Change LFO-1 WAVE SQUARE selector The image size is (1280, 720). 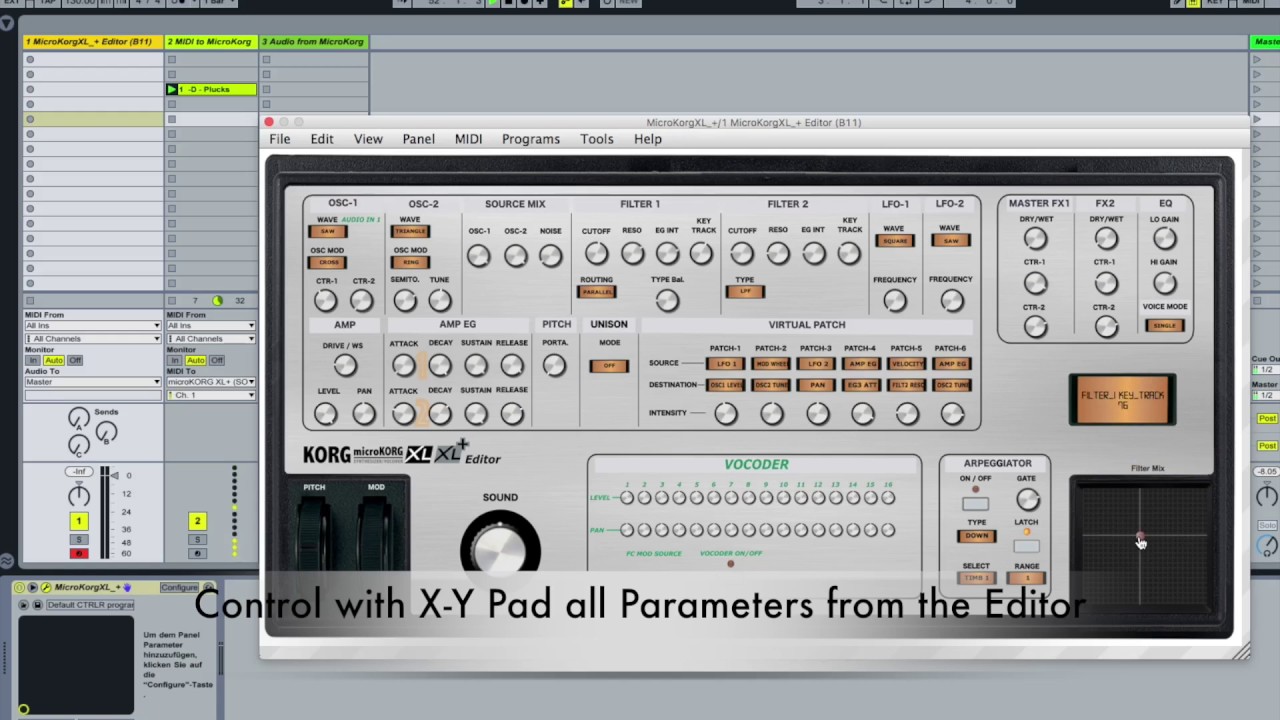894,241
